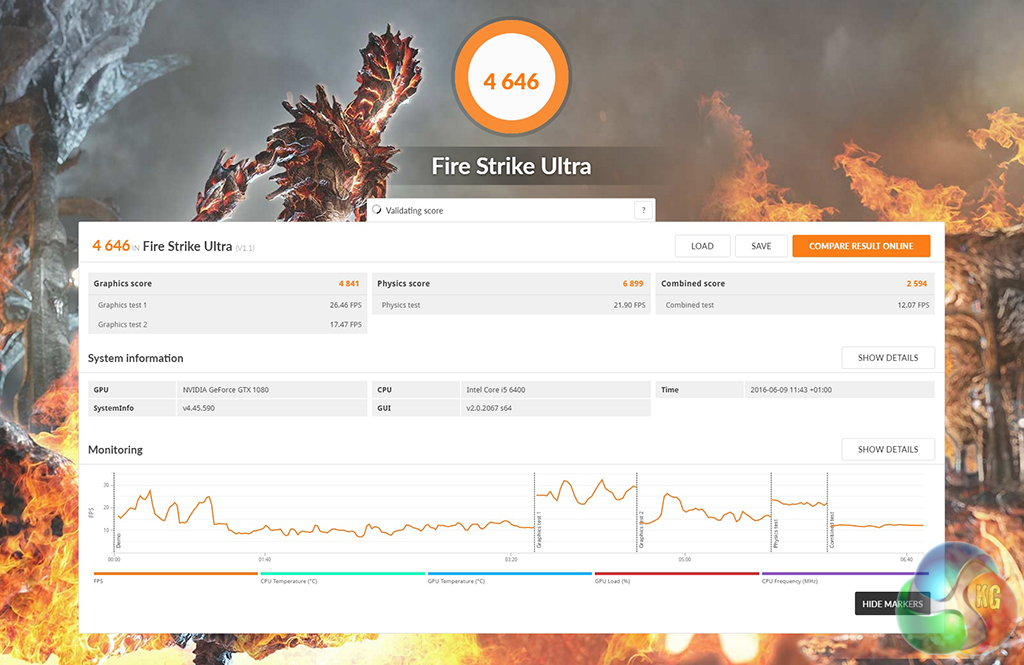1024x665 pixels.
Task: Click the SAVE button
Action: pos(761,246)
